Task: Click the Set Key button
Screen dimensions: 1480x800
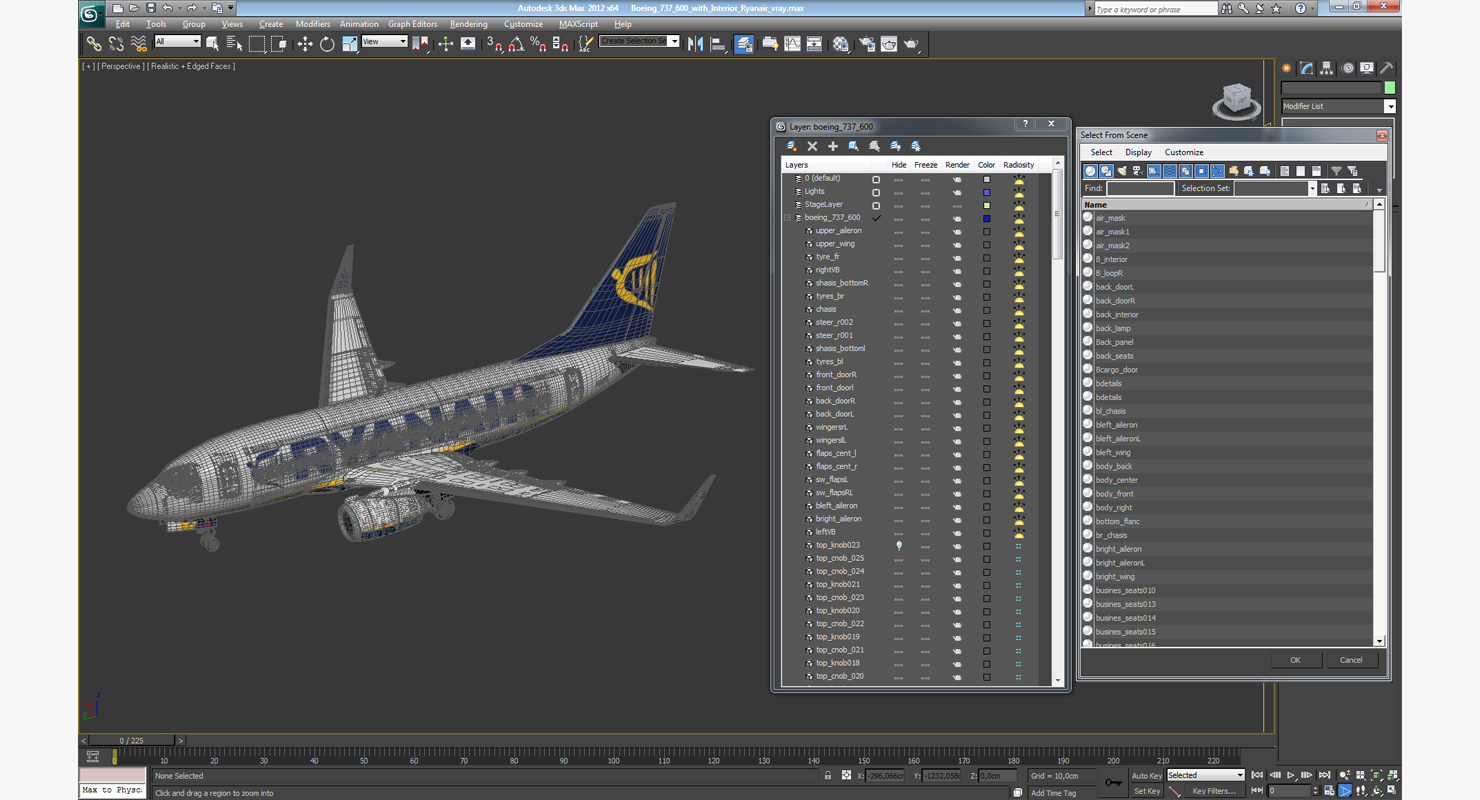Action: coord(1146,791)
